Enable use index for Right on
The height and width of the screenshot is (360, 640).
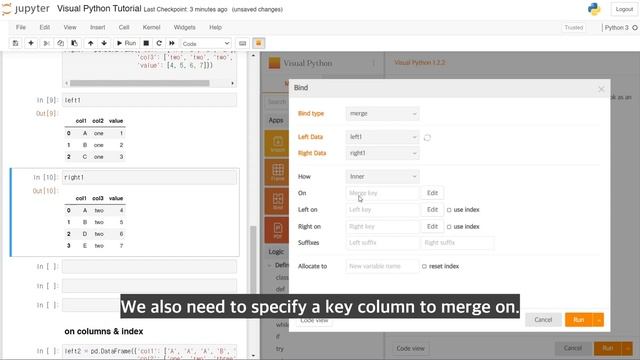(x=449, y=227)
